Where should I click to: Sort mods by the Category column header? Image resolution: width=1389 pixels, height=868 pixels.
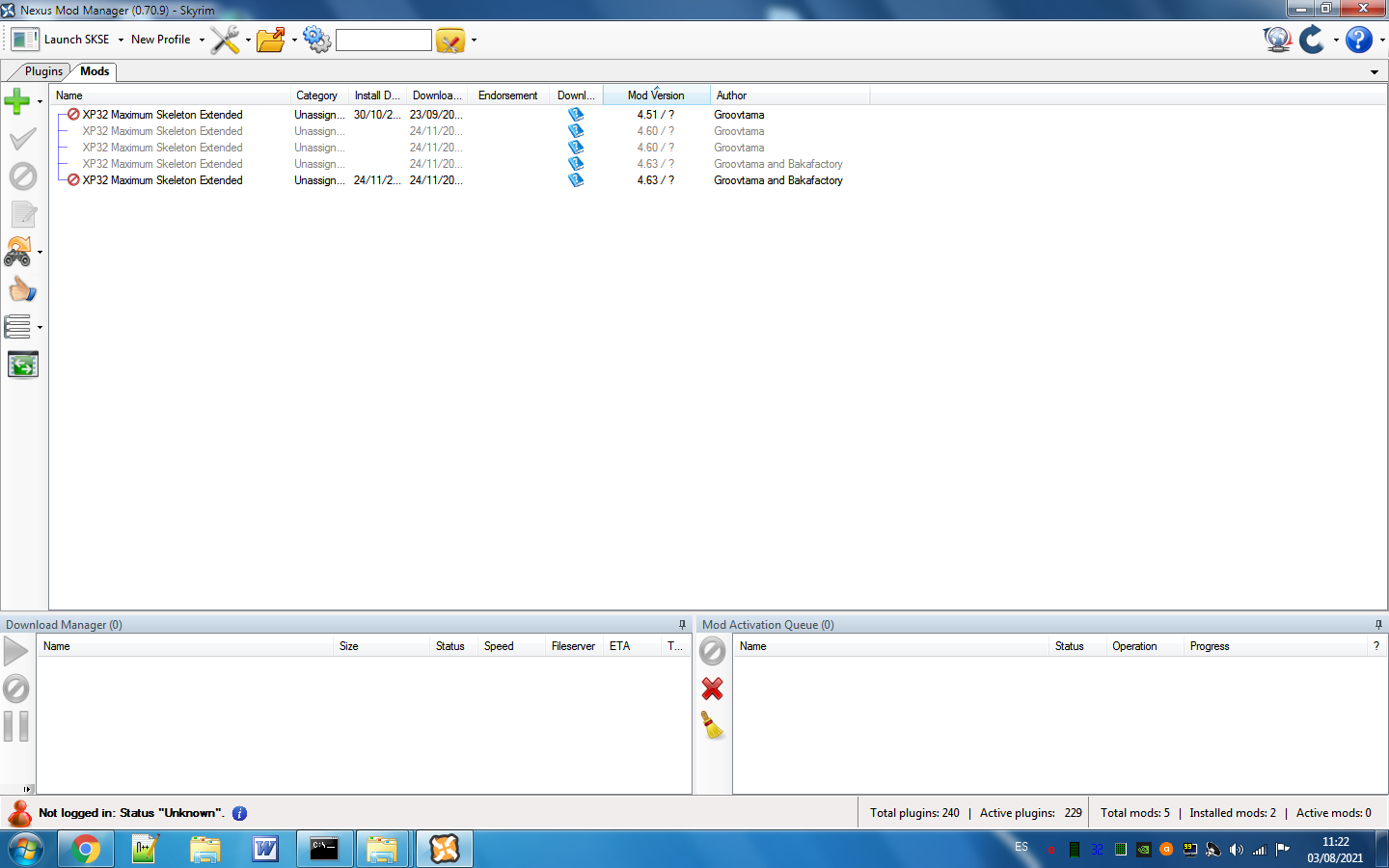click(x=318, y=95)
